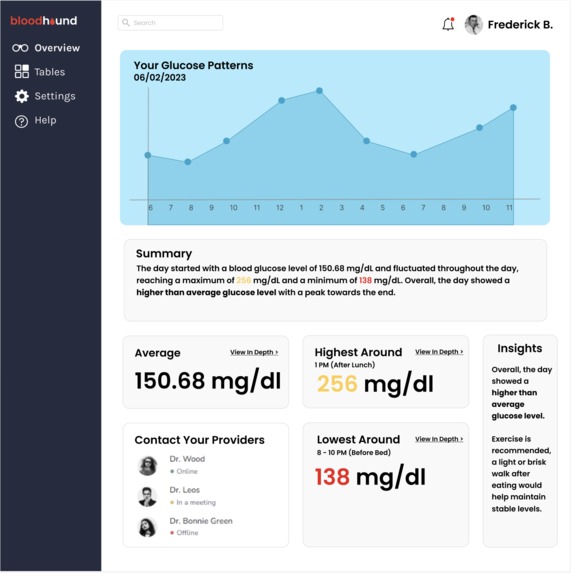The width and height of the screenshot is (571, 573).
Task: Open View In Depth for Lowest Around
Action: point(439,439)
